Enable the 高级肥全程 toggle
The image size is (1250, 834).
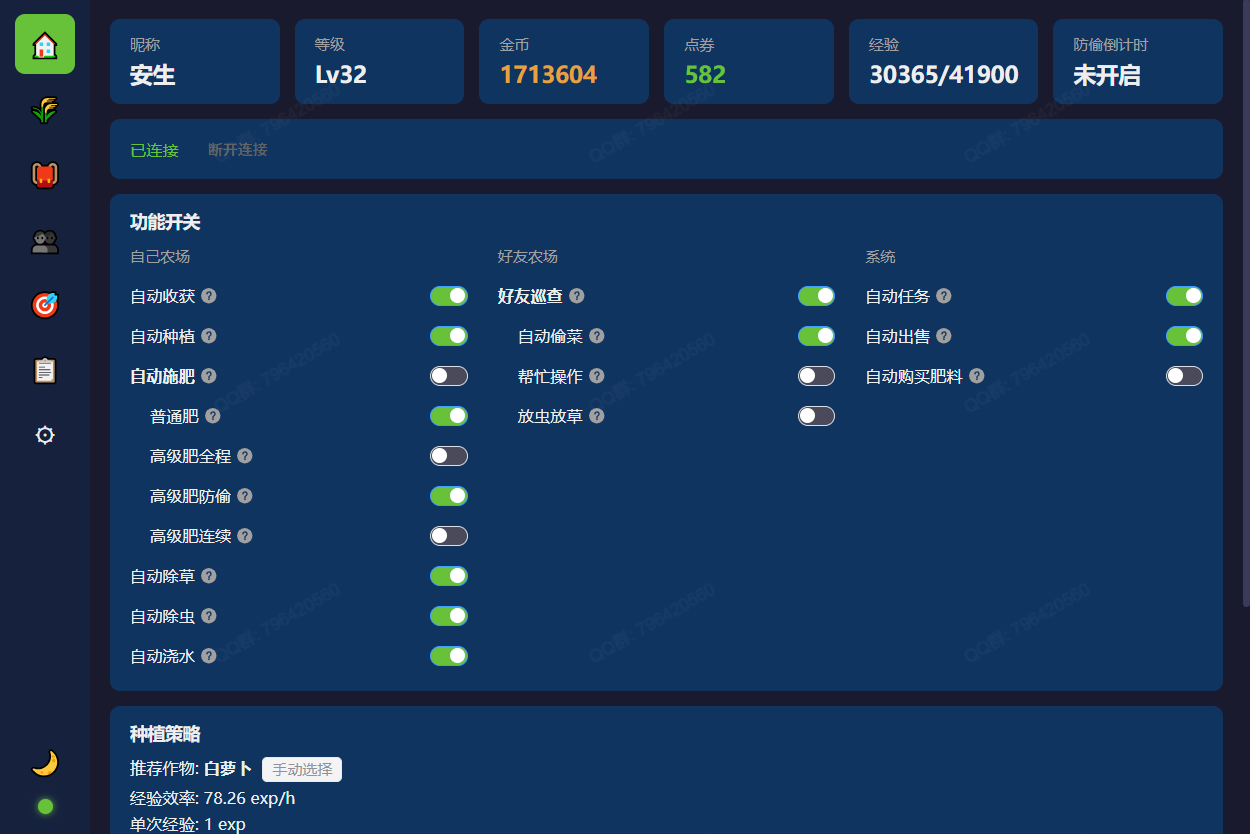448,456
